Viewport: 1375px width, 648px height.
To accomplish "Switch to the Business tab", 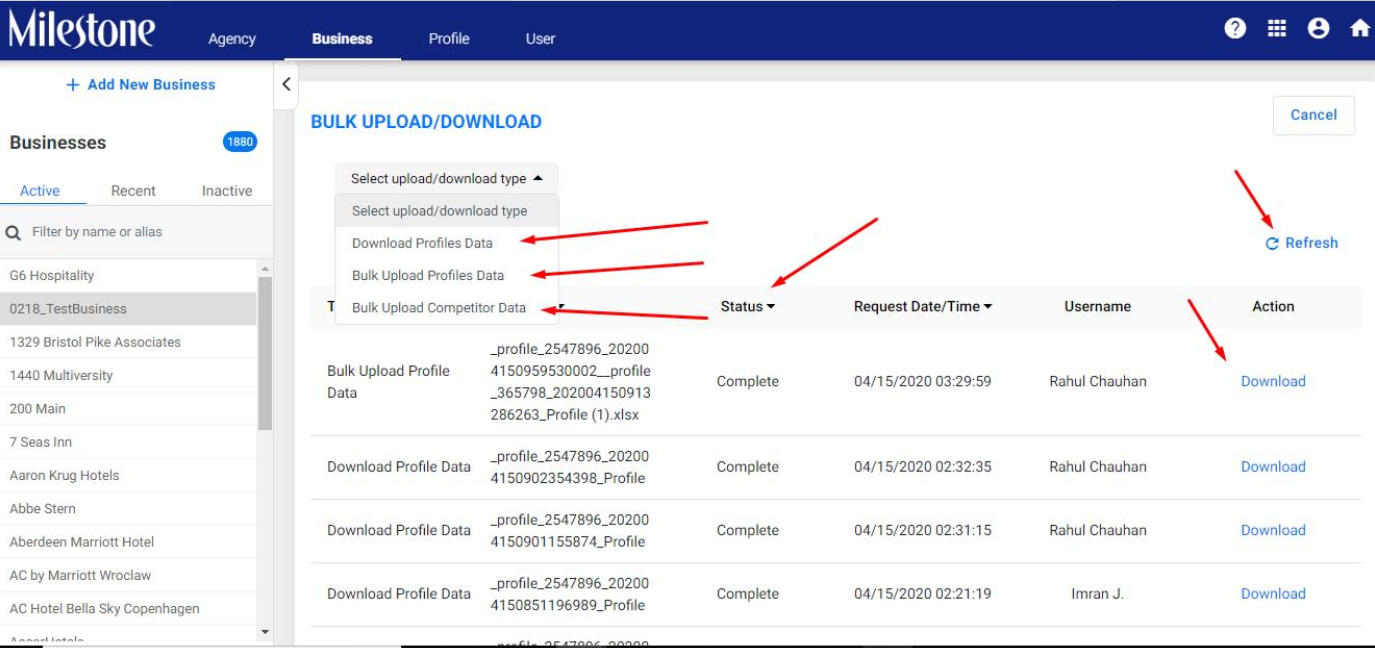I will click(x=342, y=38).
